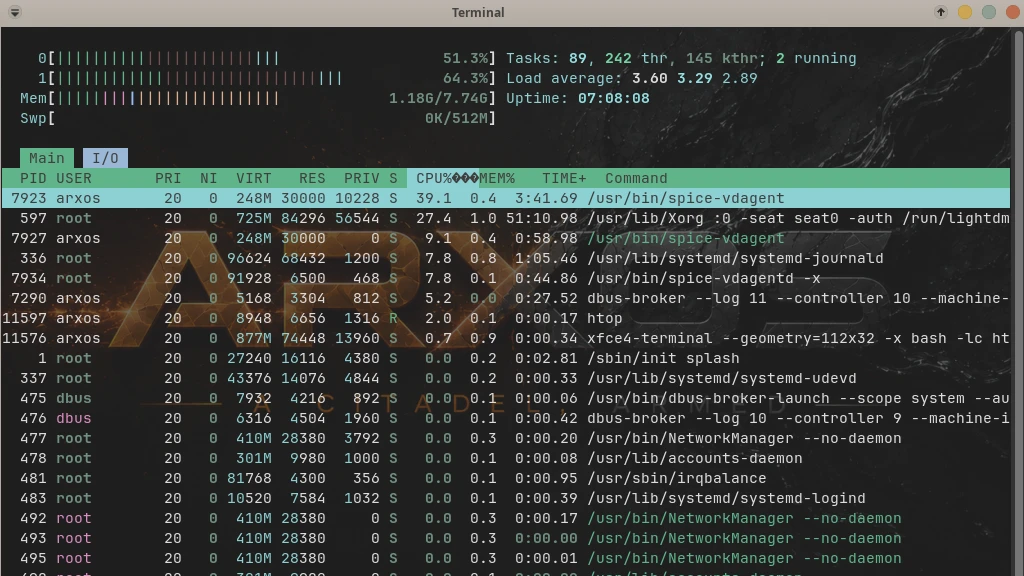Select the xfce4-terminal process row
Viewport: 1024px width, 576px height.
click(505, 338)
